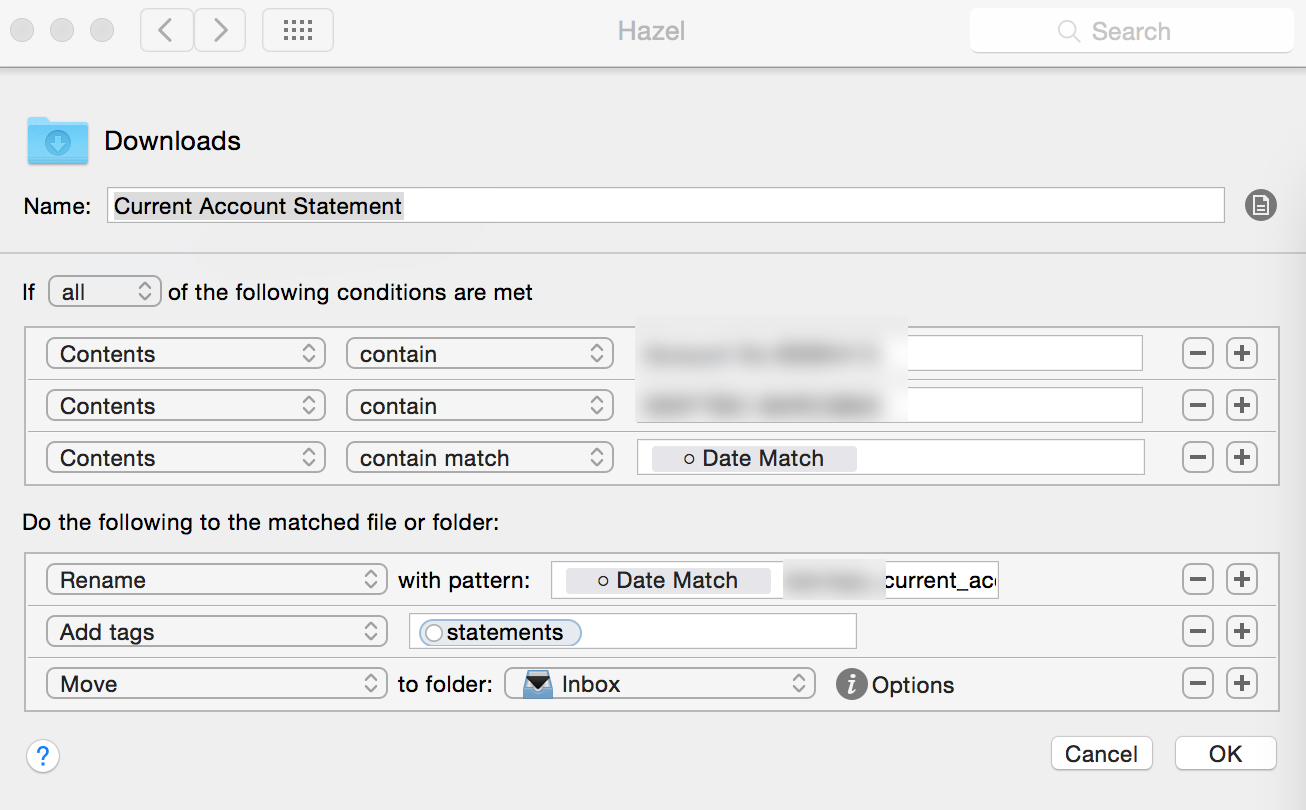Click the Search field in the toolbar
The width and height of the screenshot is (1306, 810).
[1131, 31]
